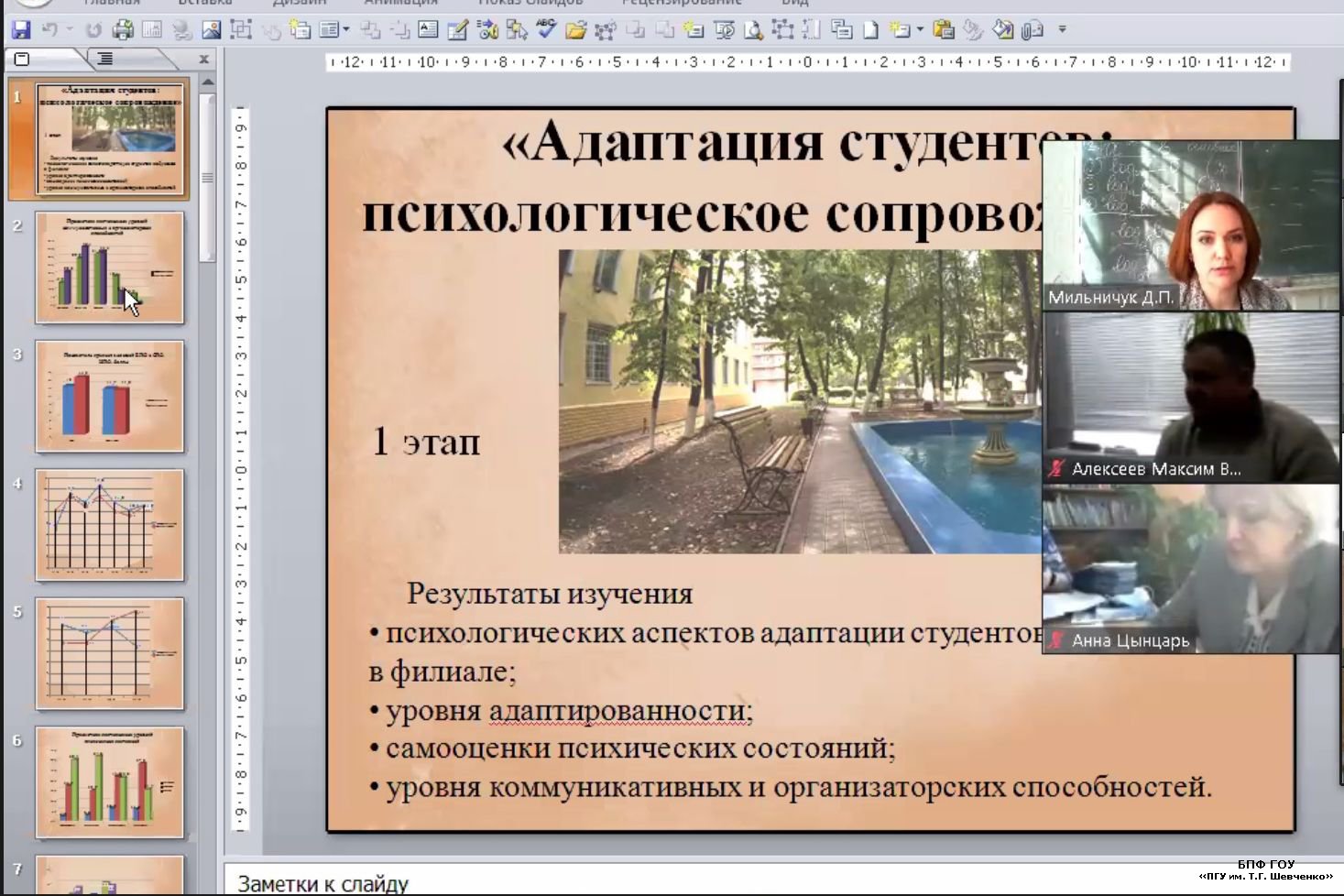Click the paint bucket fill icon
The width and height of the screenshot is (1344, 896).
coord(1002,30)
